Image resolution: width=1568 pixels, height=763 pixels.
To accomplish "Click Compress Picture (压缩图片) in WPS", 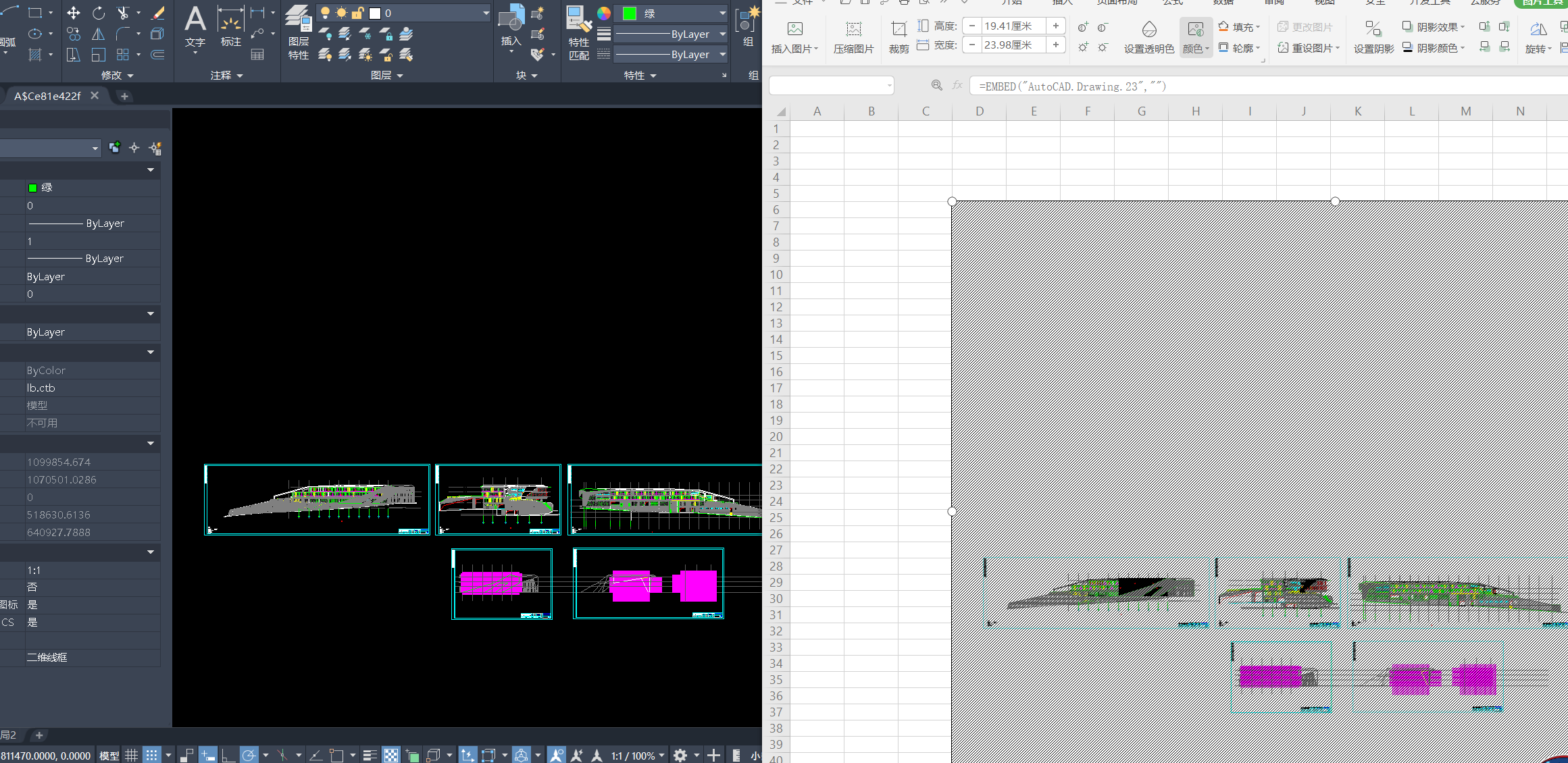I will pyautogui.click(x=853, y=37).
